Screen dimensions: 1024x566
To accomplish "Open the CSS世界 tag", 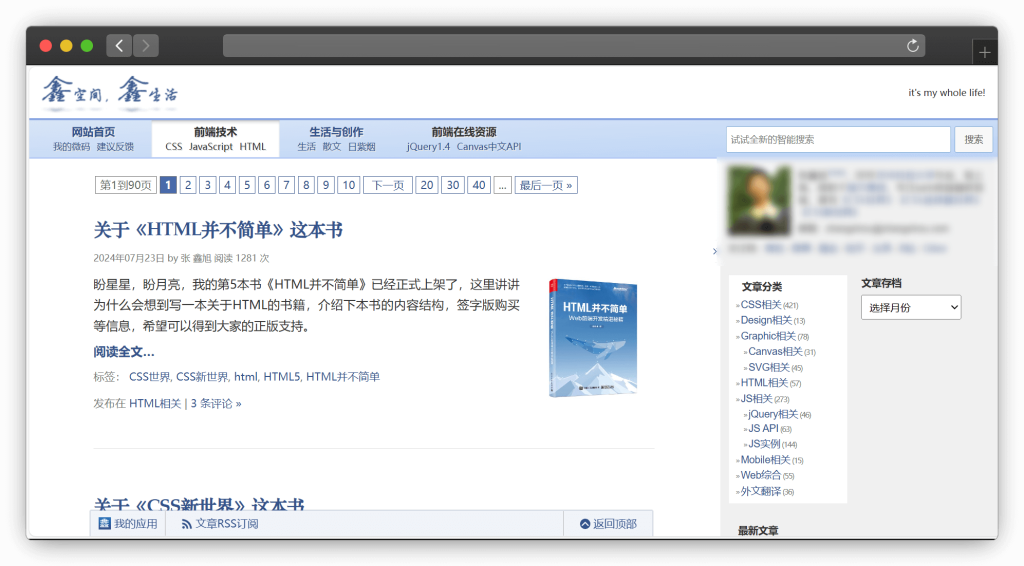I will (150, 377).
